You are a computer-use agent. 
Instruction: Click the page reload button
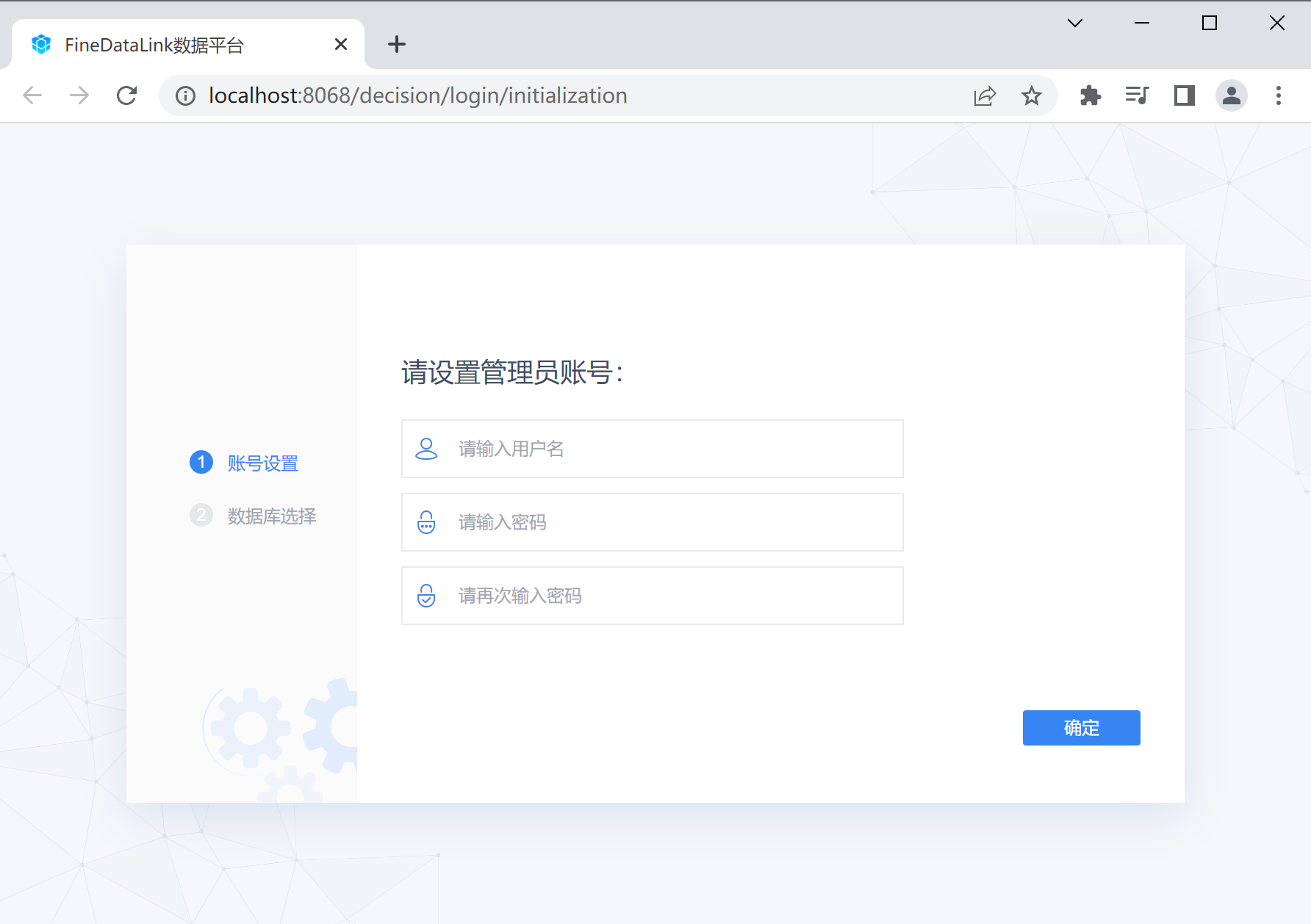coord(126,95)
